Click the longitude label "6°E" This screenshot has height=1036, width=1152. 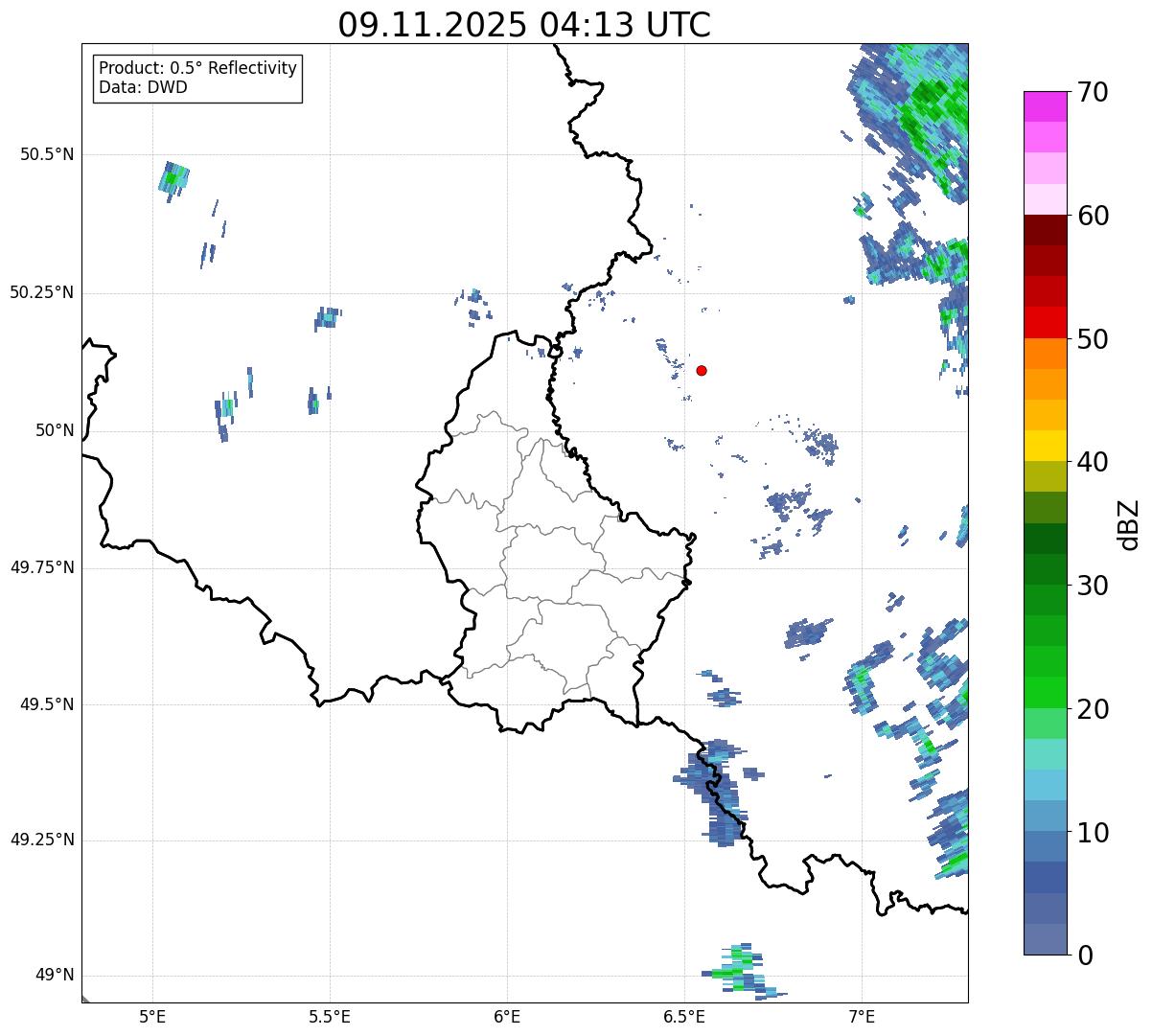pyautogui.click(x=507, y=1016)
